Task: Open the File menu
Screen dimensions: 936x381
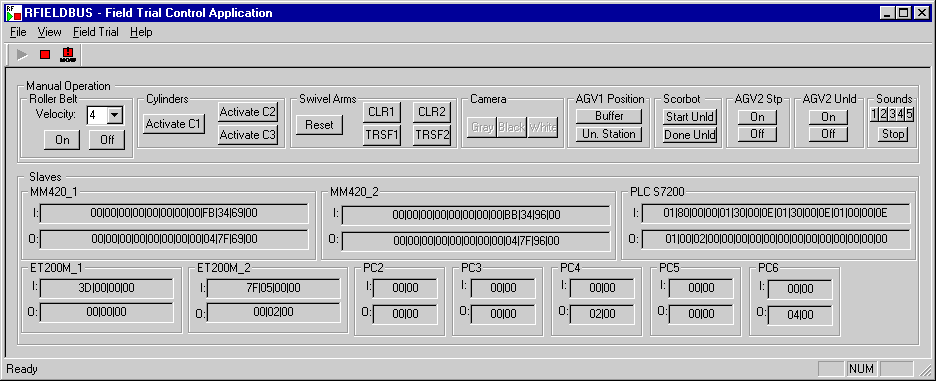Action: click(x=18, y=32)
